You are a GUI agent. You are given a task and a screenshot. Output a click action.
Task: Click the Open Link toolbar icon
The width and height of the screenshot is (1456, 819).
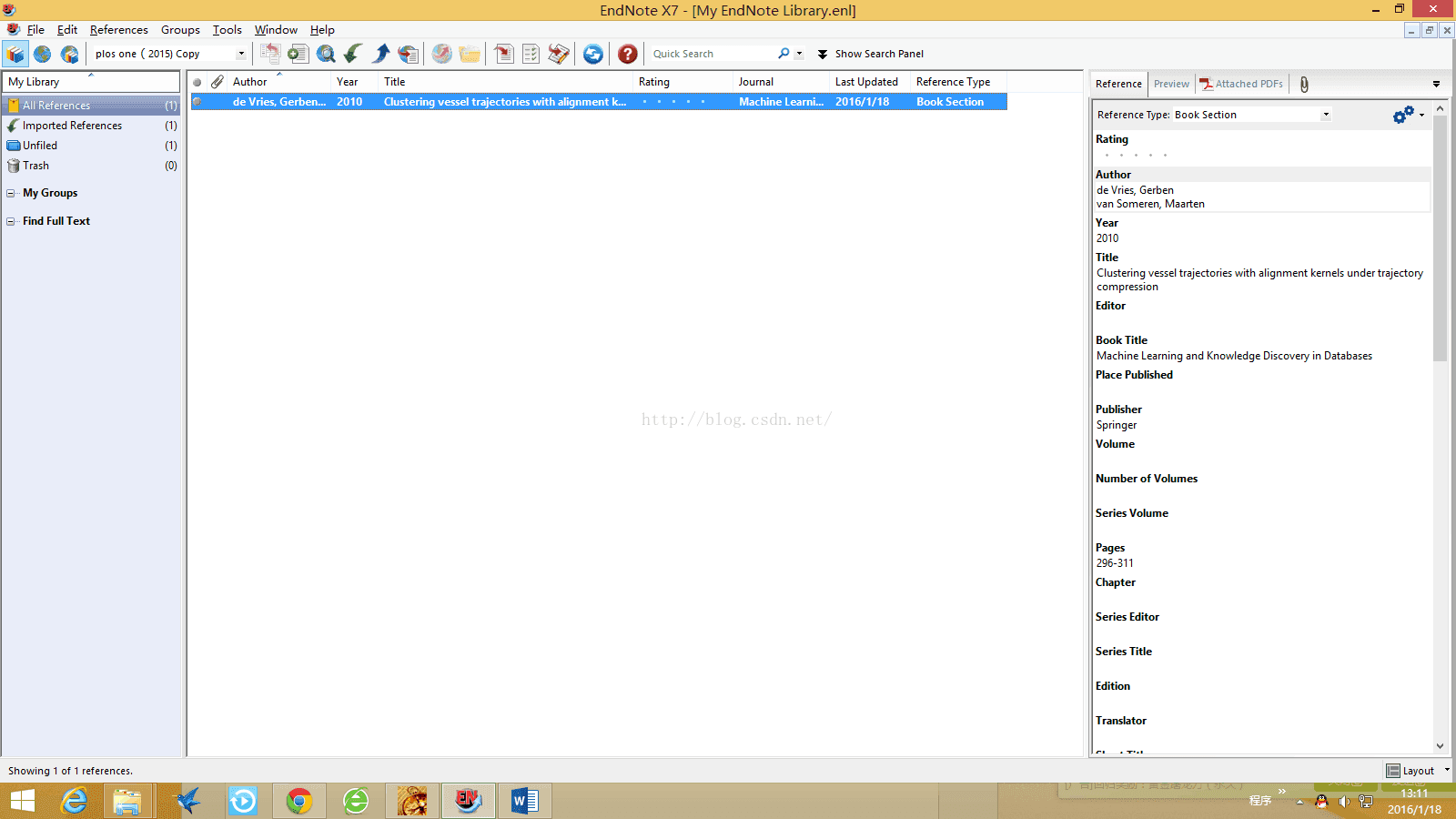pyautogui.click(x=441, y=54)
